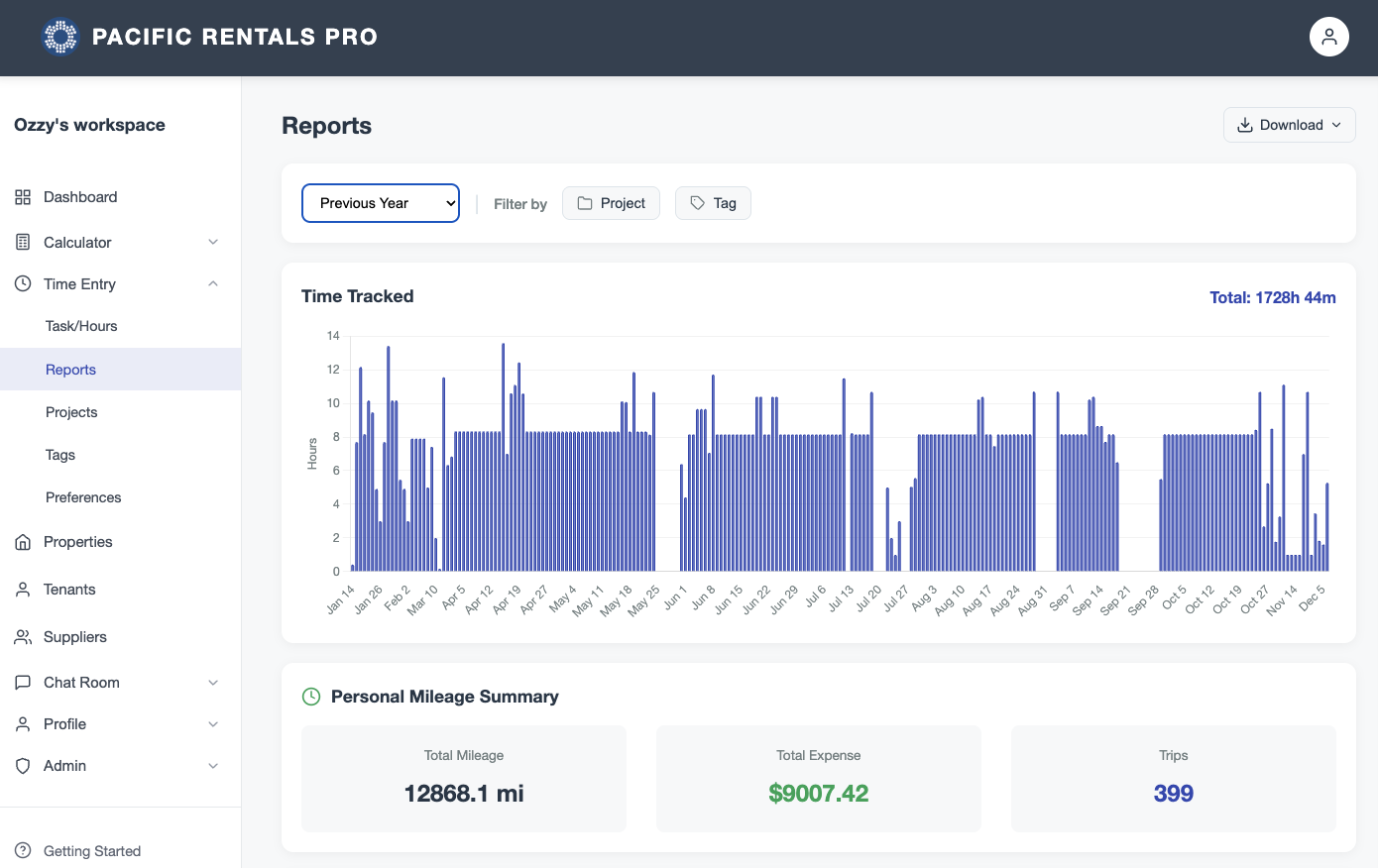Expand the Admin sidebar section
The height and width of the screenshot is (868, 1378).
click(212, 766)
